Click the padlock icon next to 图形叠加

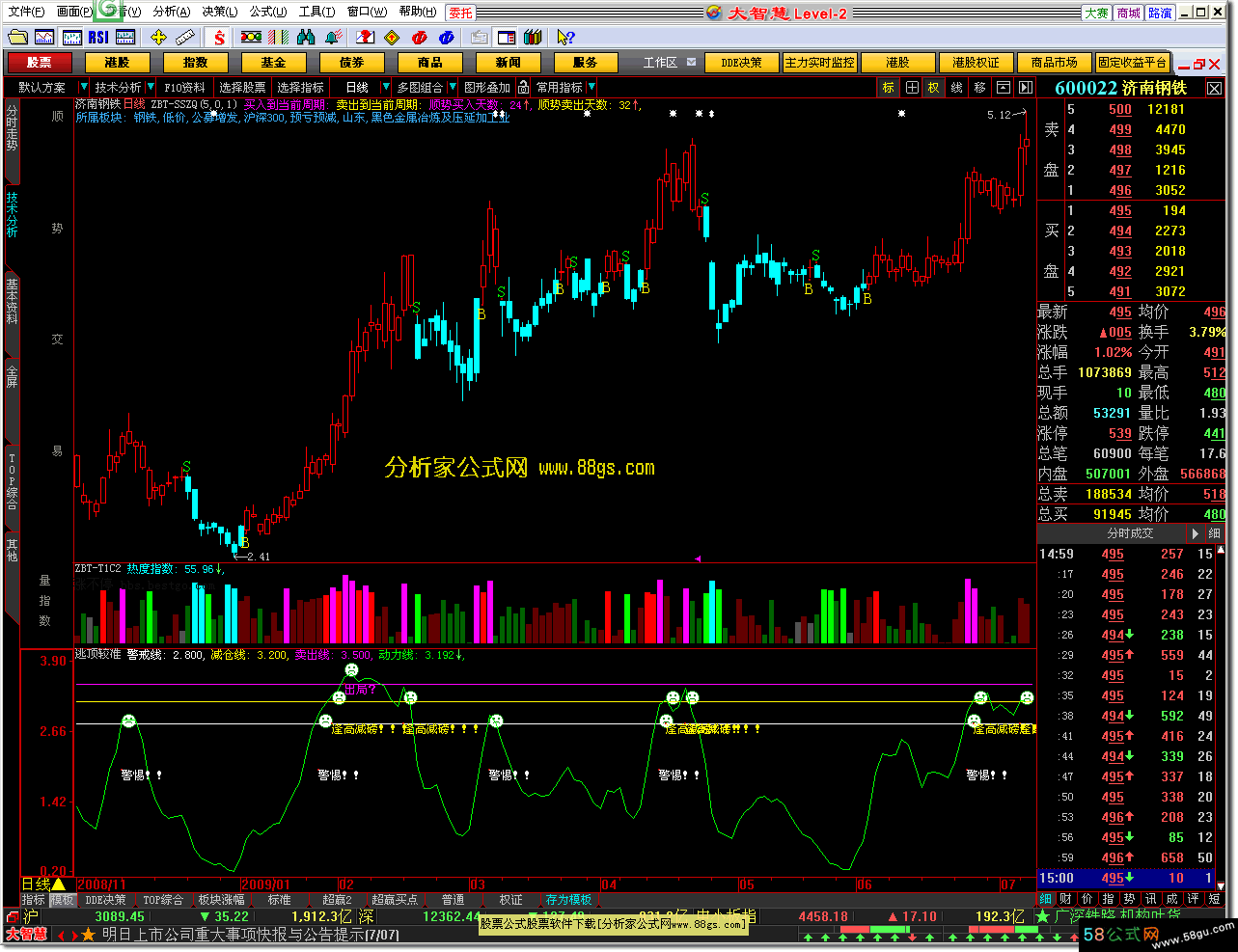point(524,88)
